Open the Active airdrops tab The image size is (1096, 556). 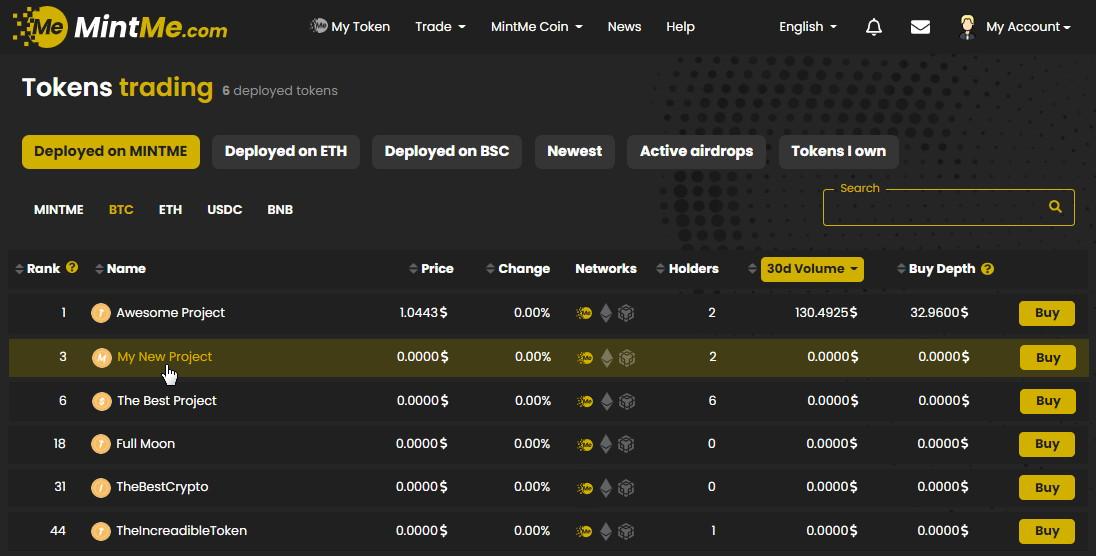(696, 152)
